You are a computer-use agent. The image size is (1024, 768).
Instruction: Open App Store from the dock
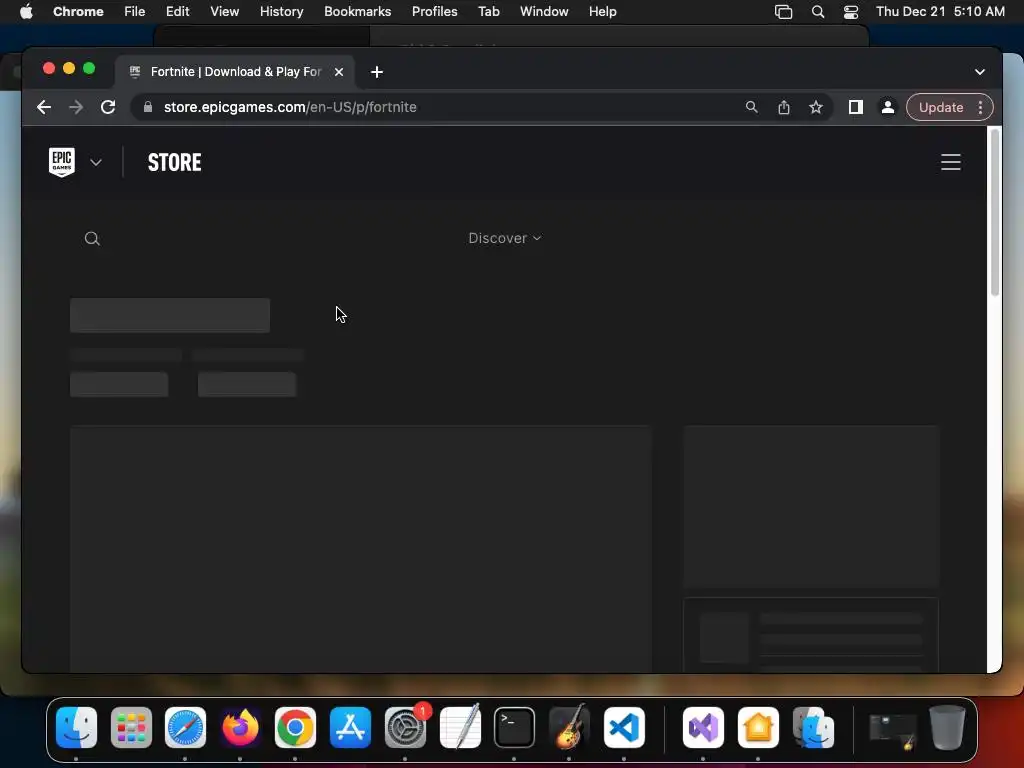click(351, 728)
